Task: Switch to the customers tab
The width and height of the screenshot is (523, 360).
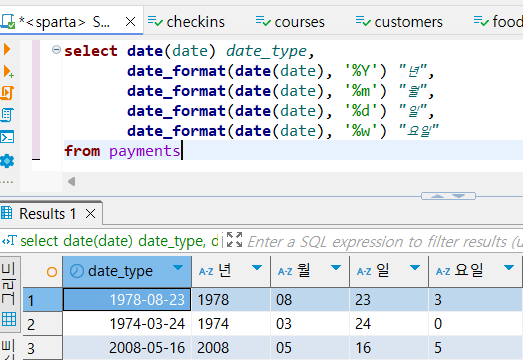Action: click(x=399, y=22)
